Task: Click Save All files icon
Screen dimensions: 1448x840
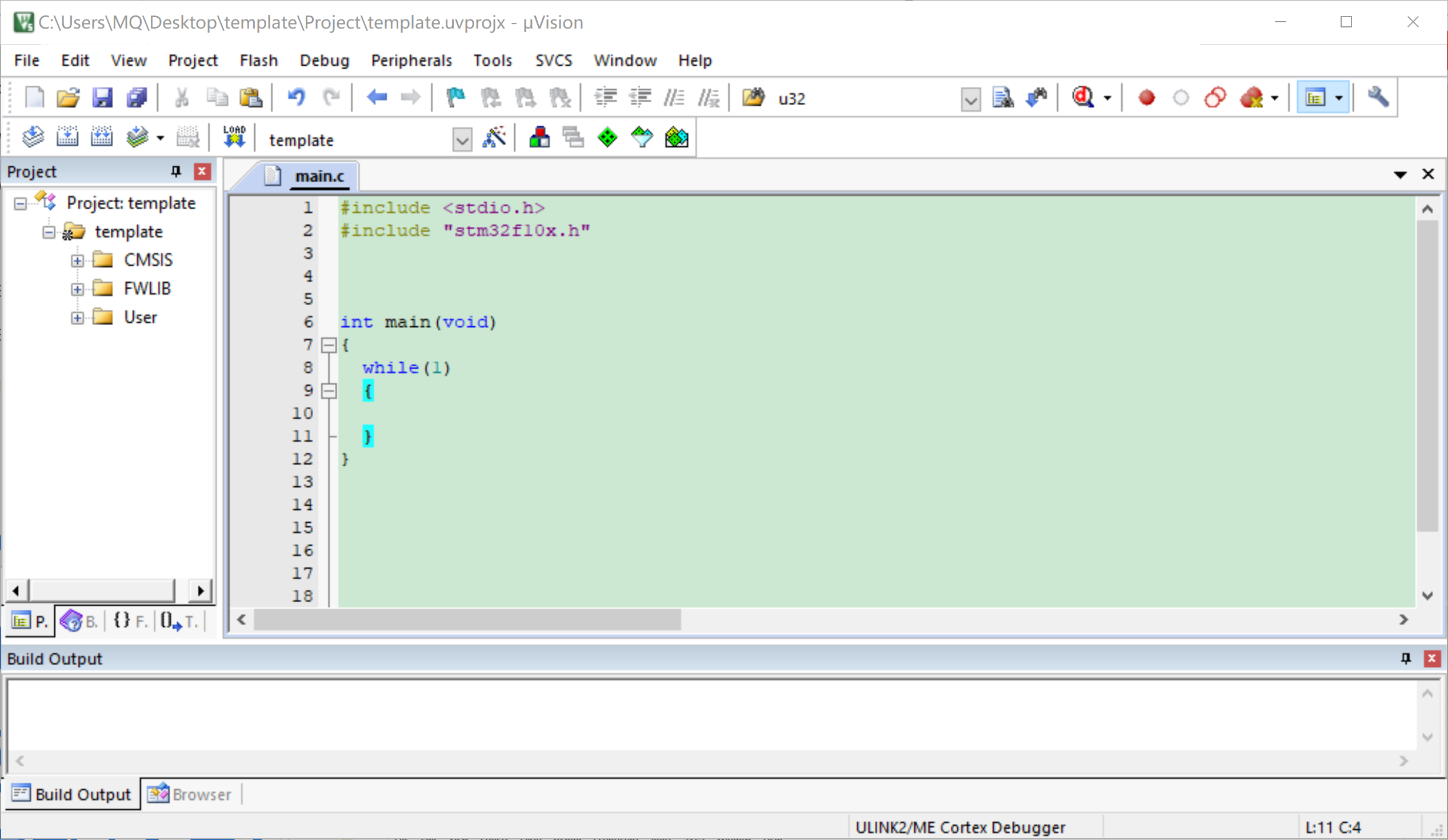Action: click(x=137, y=98)
